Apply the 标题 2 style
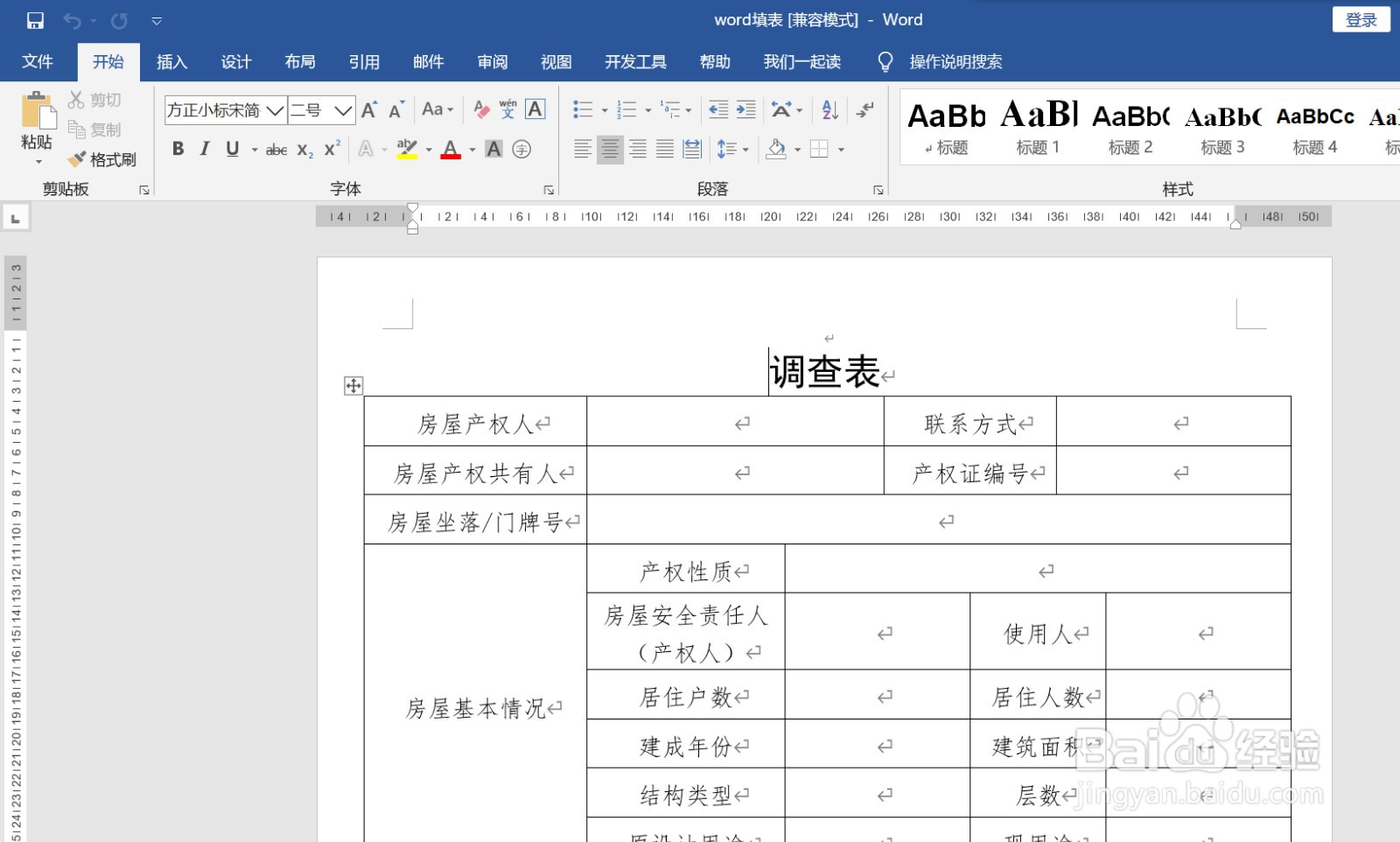Viewport: 1400px width, 842px height. coord(1130,127)
